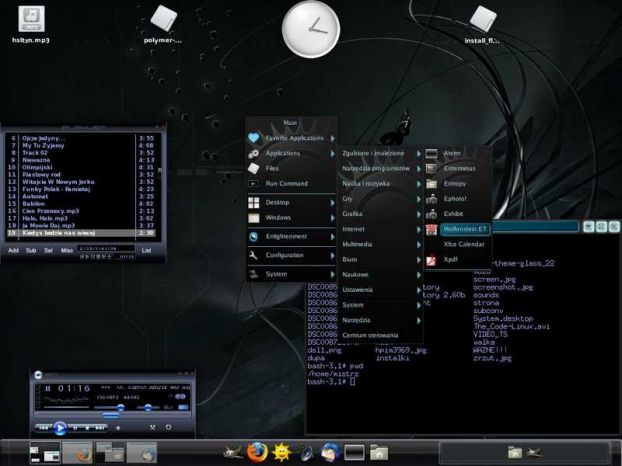Launch GIMP from the bottom dock
The height and width of the screenshot is (466, 622).
pyautogui.click(x=233, y=452)
